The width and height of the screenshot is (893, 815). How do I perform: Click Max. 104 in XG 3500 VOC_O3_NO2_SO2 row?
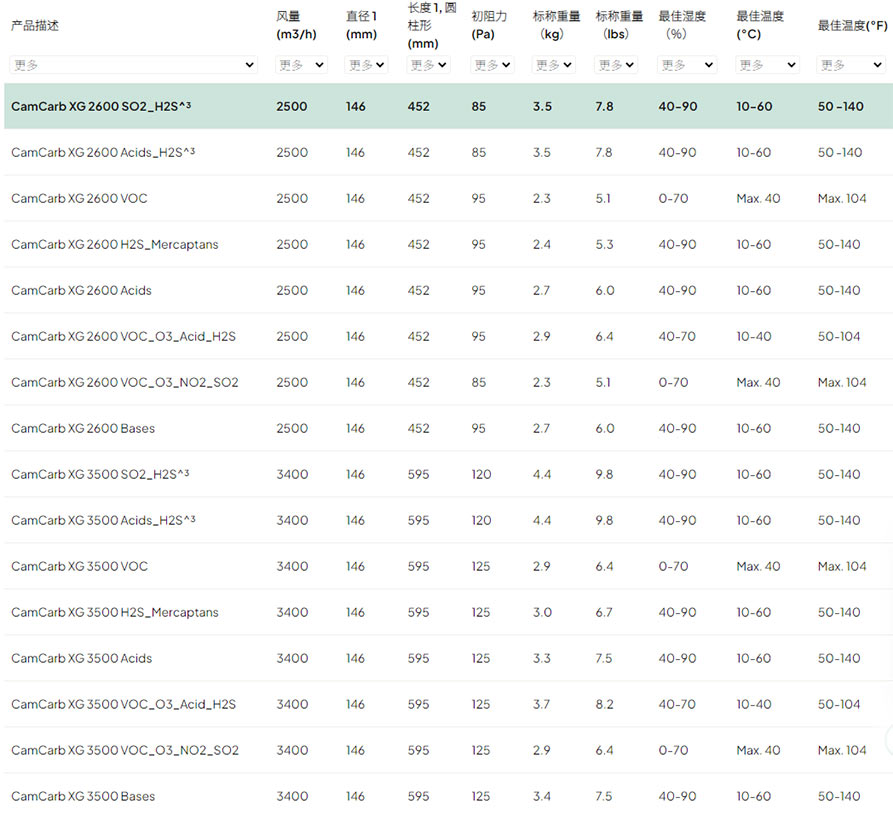click(842, 751)
